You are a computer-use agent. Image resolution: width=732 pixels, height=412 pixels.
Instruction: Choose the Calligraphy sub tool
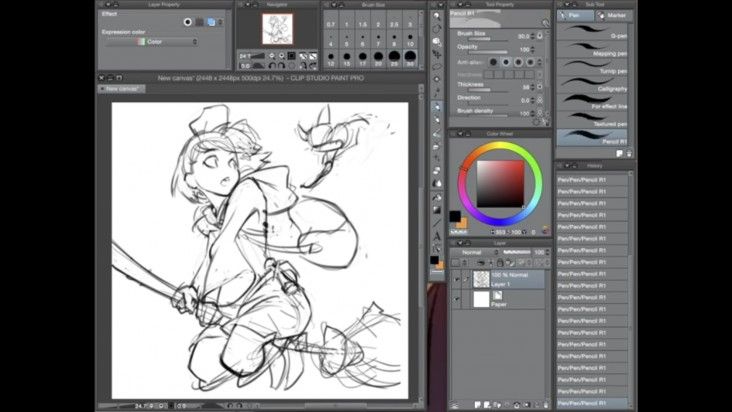[592, 84]
